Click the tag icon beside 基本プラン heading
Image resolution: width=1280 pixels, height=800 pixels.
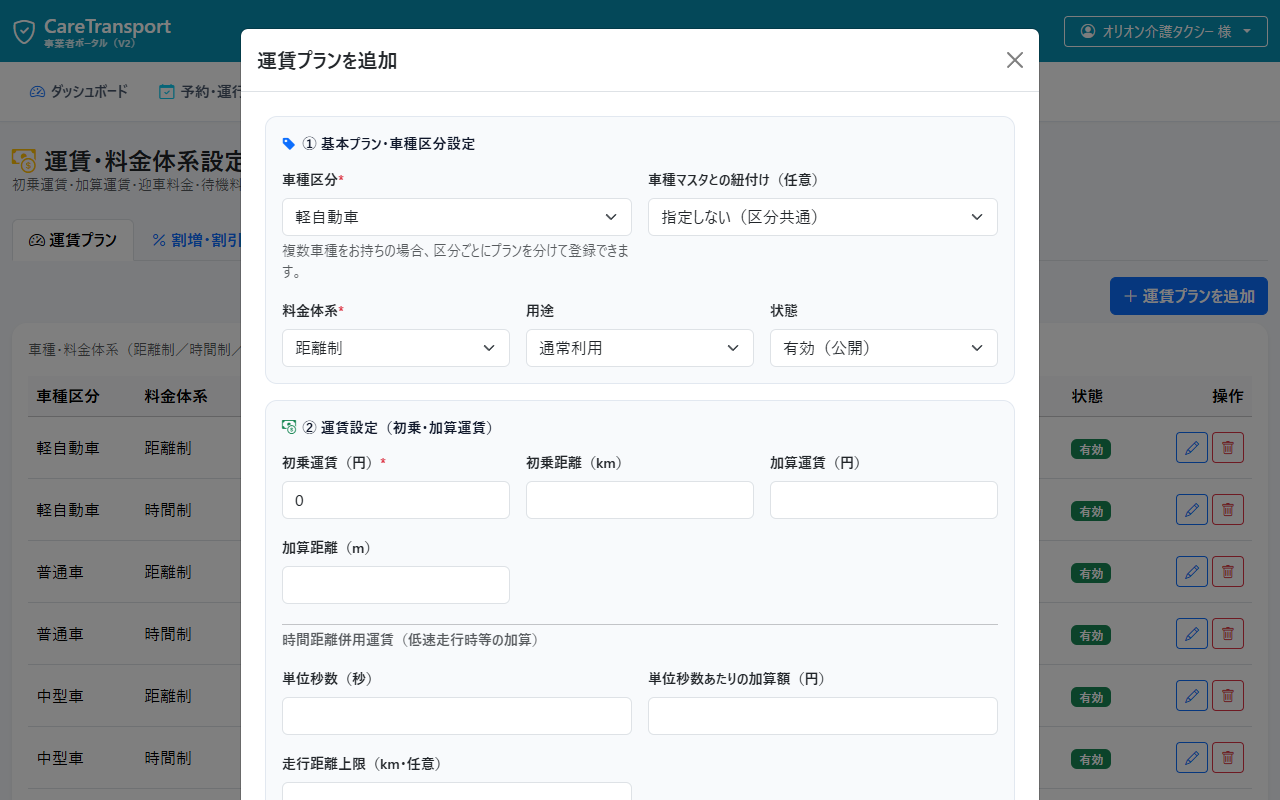[x=289, y=144]
